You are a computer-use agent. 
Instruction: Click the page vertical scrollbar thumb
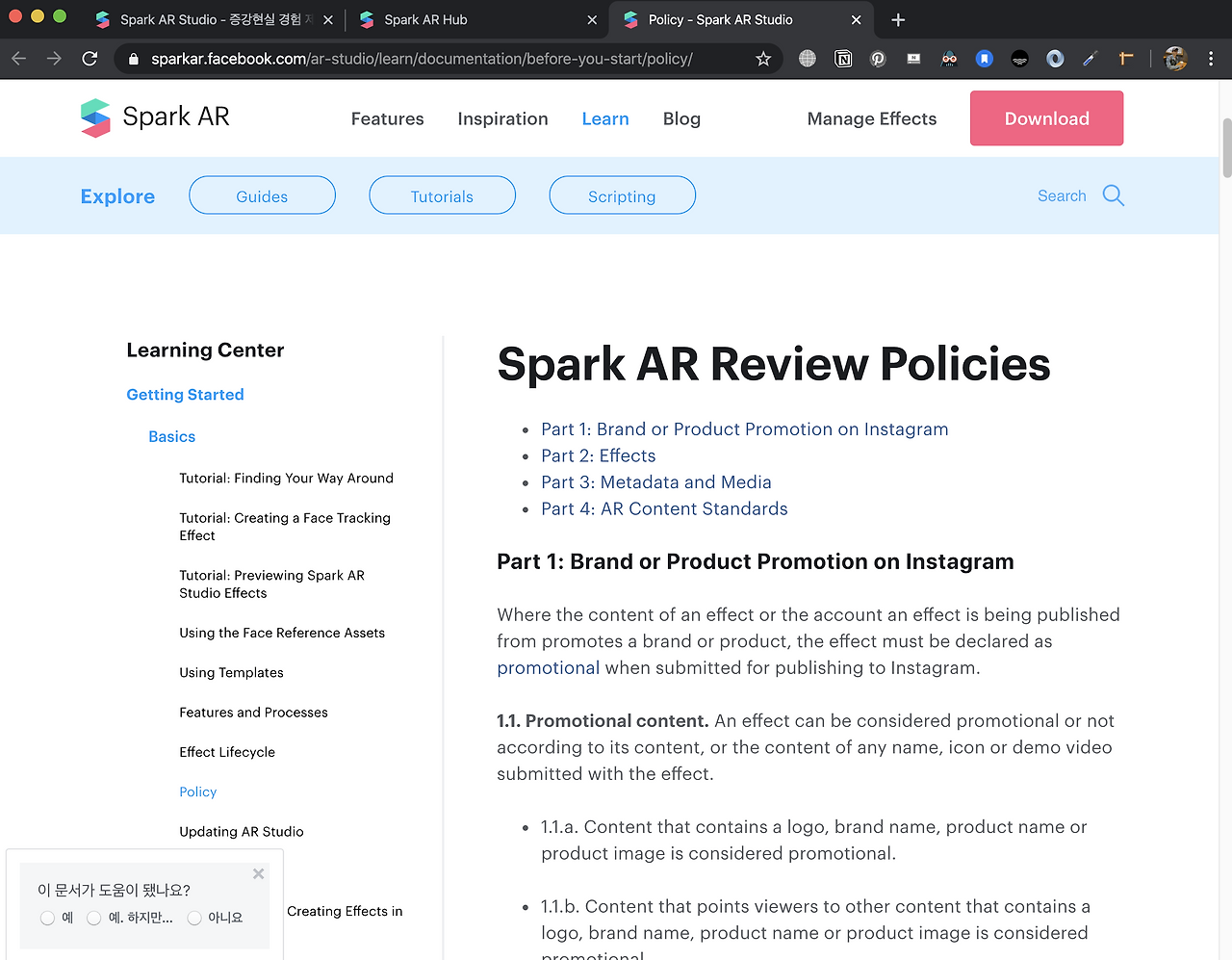coord(1226,147)
